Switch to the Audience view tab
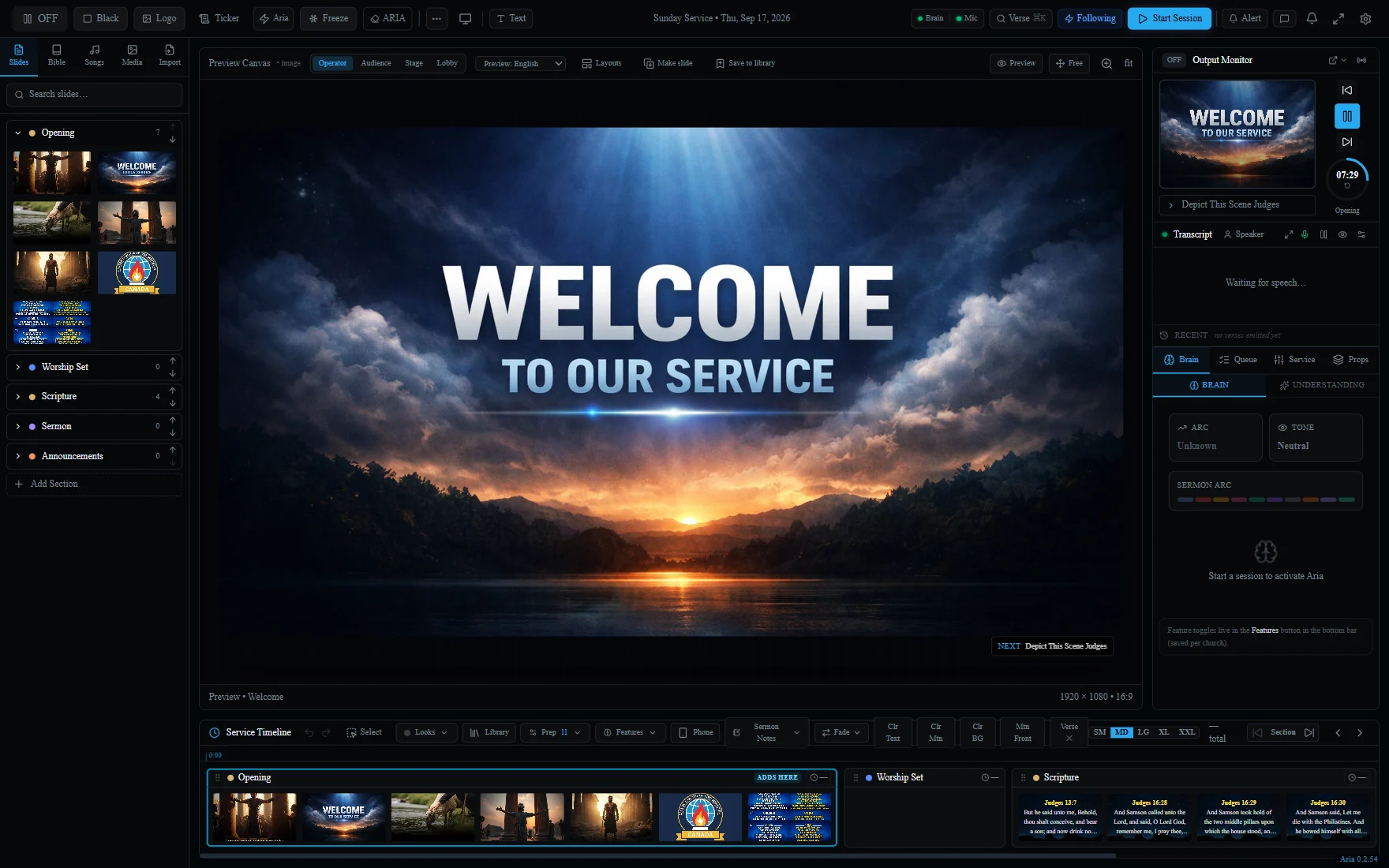1389x868 pixels. [376, 63]
